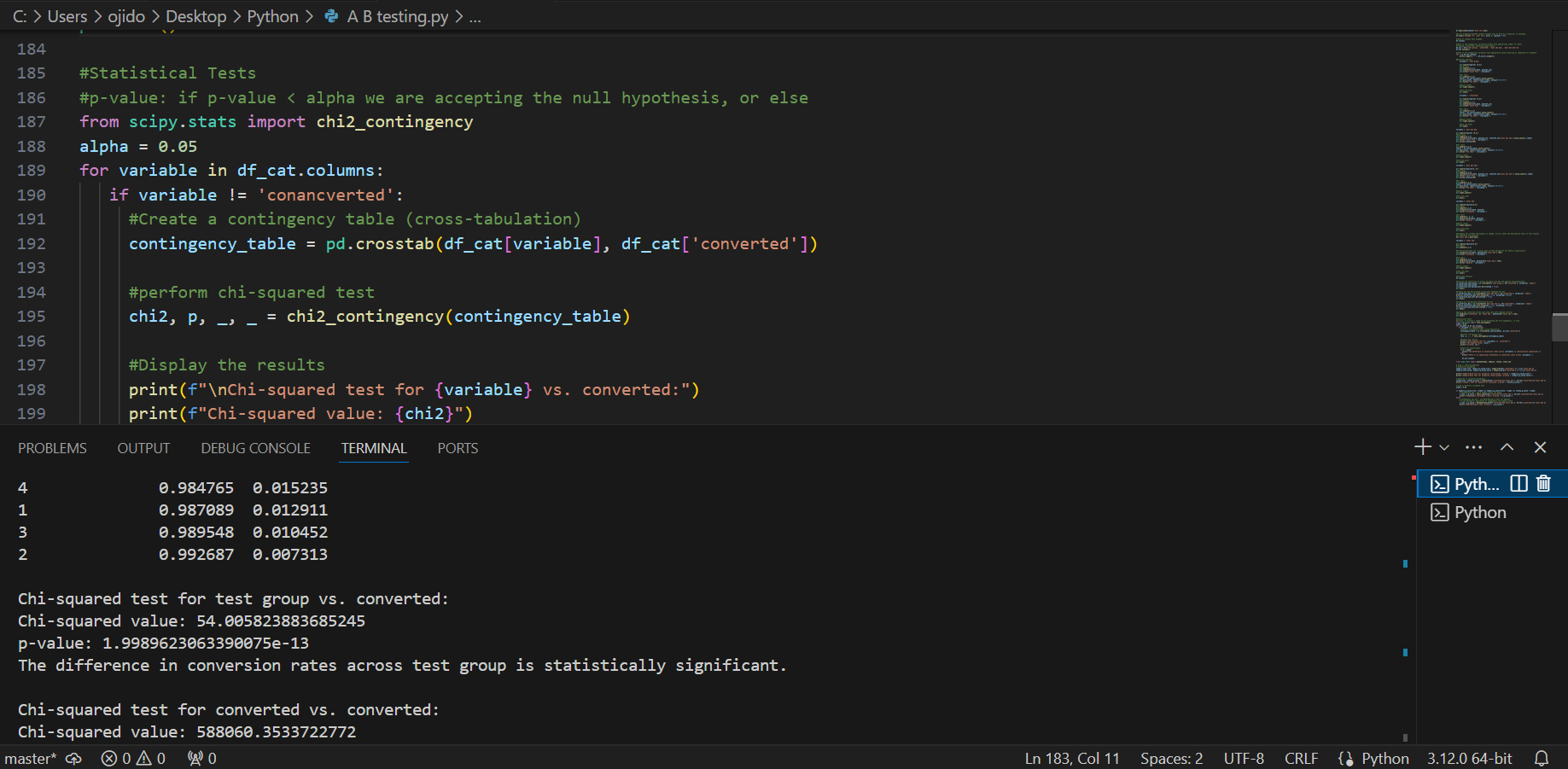Click the 'chi2_contingency' import text on line 187
The height and width of the screenshot is (769, 1568).
[394, 121]
